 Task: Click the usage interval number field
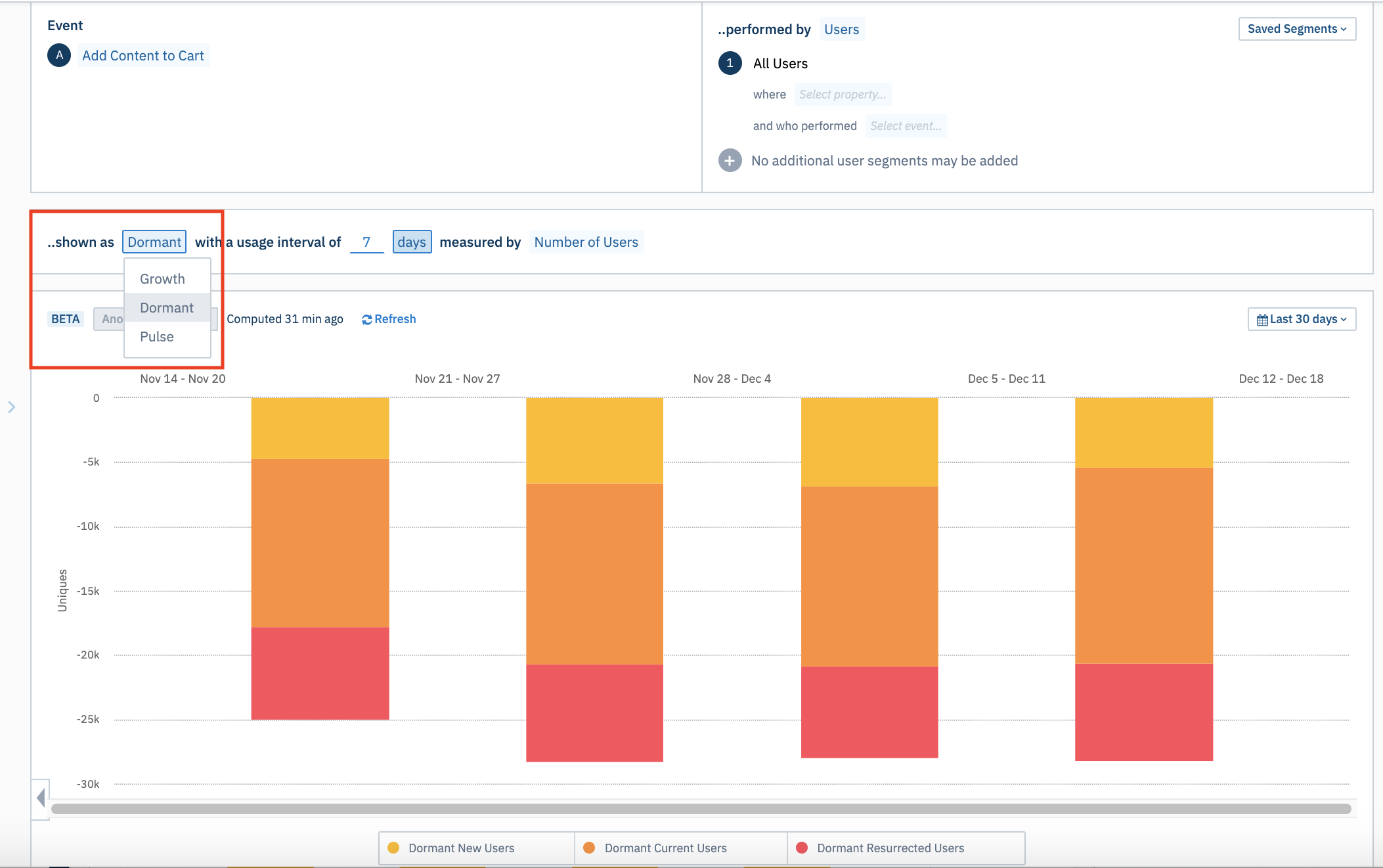(366, 242)
